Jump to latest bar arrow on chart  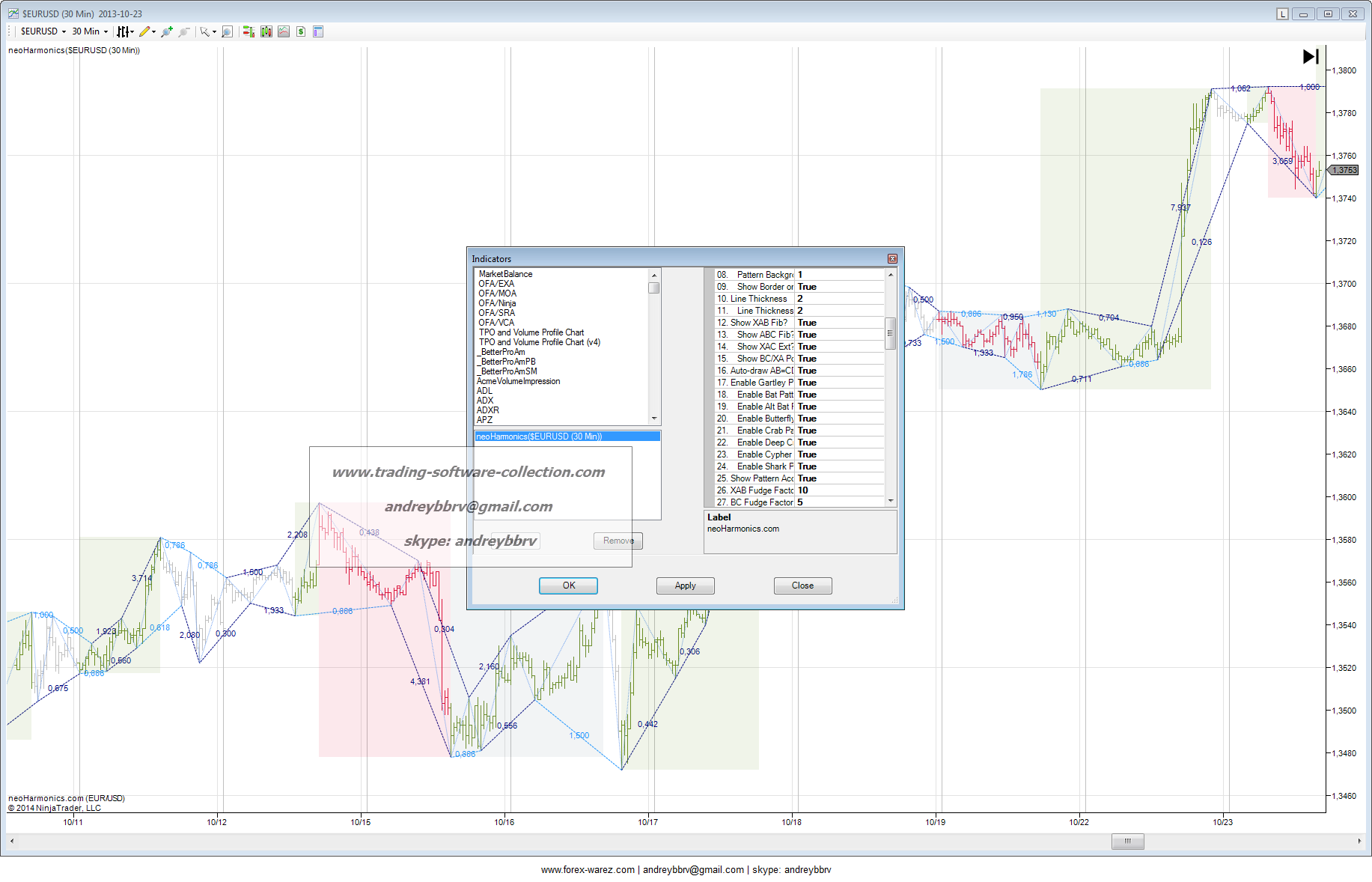1310,56
